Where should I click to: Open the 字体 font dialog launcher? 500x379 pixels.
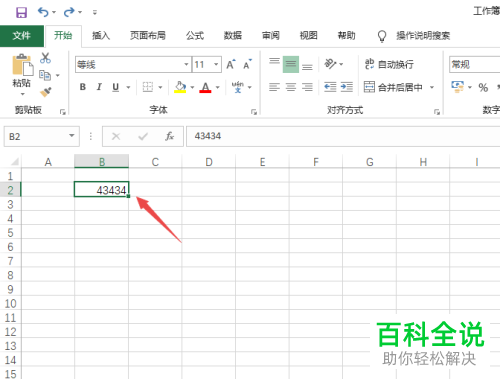pos(254,112)
